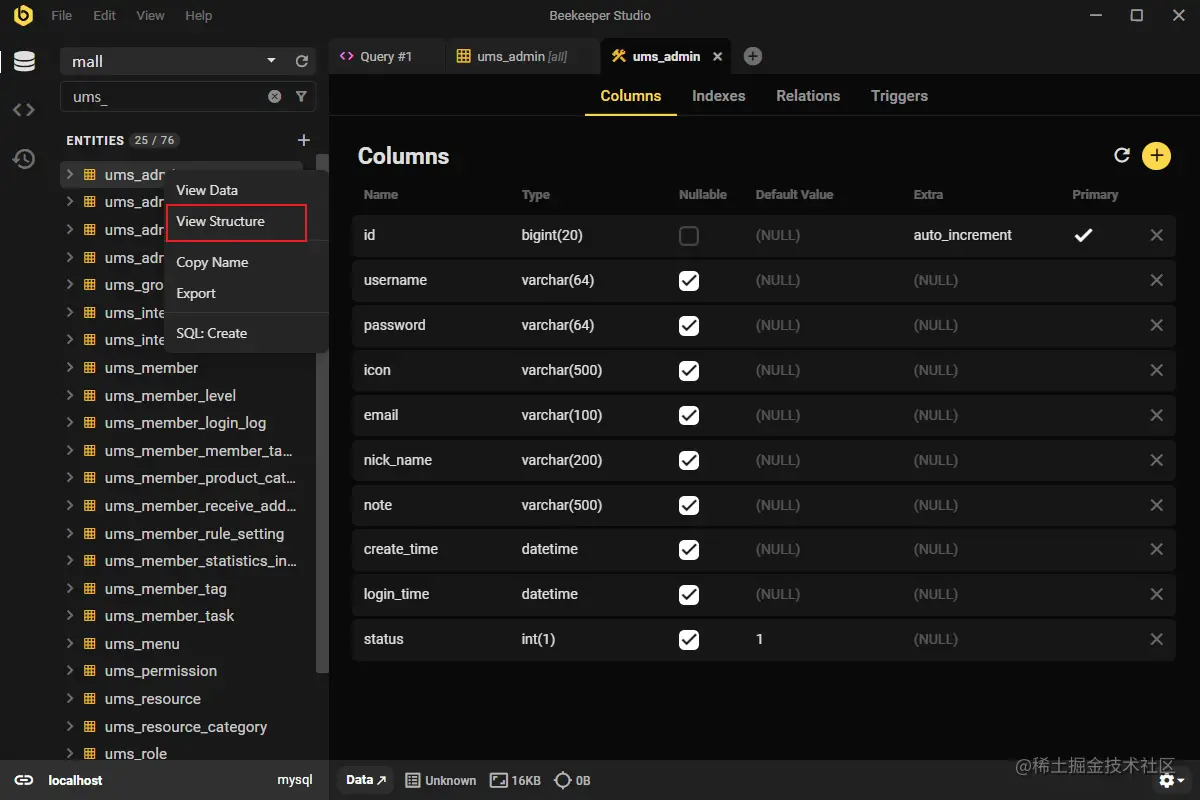Viewport: 1200px width, 800px height.
Task: Refresh the database list next to mall
Action: [x=302, y=62]
